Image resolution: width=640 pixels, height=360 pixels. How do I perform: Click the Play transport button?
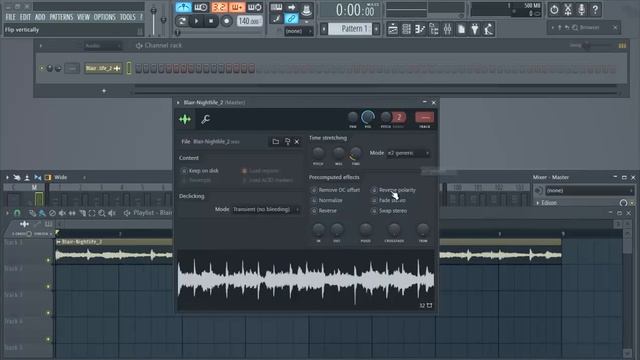[x=196, y=20]
